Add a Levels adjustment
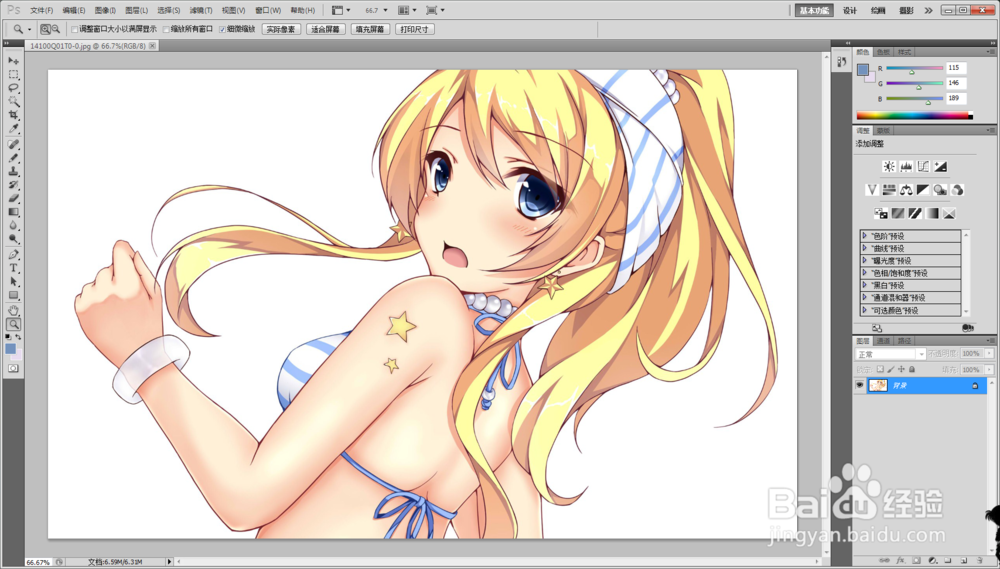 point(906,166)
